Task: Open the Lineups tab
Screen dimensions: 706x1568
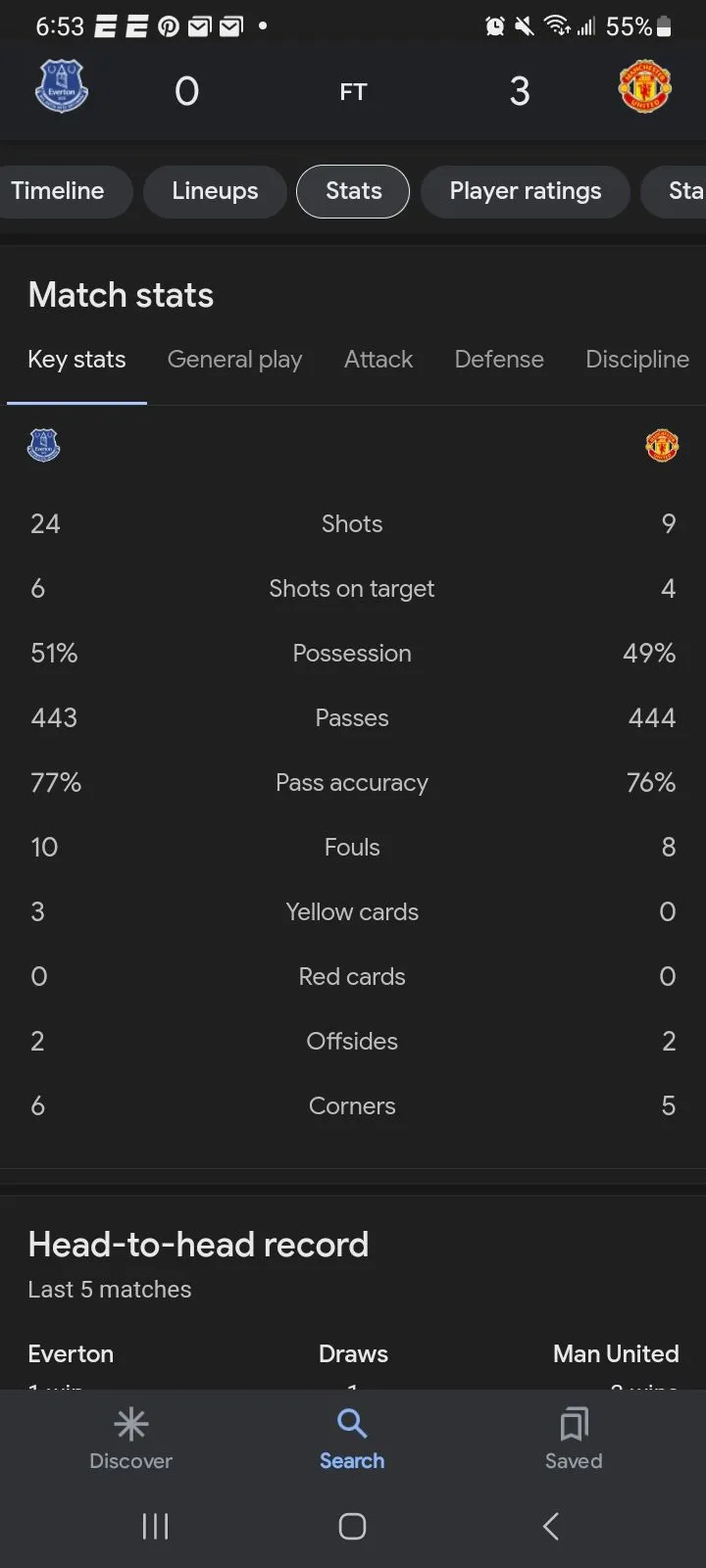Action: click(215, 191)
